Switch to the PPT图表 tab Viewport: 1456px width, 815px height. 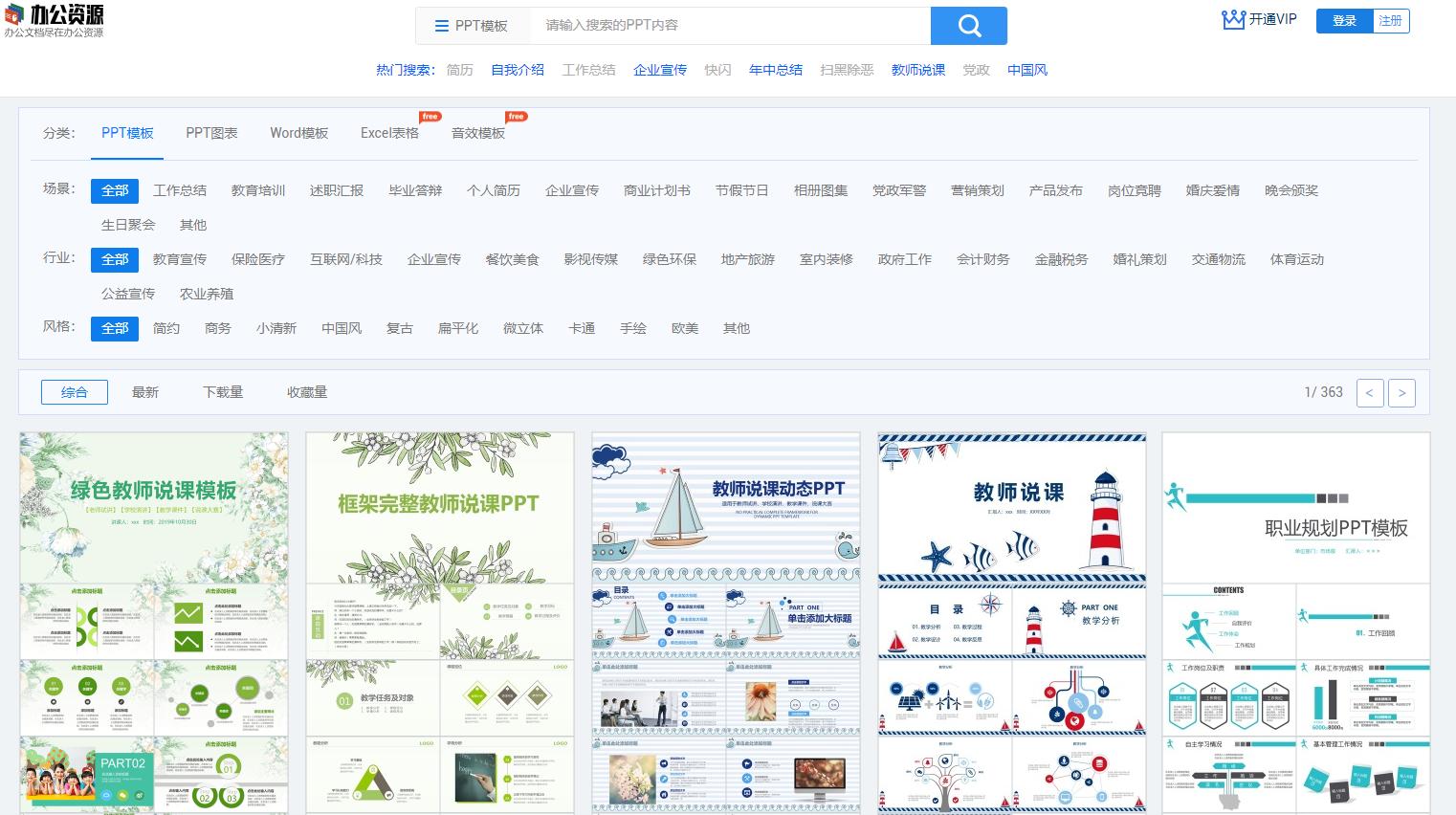pos(211,133)
